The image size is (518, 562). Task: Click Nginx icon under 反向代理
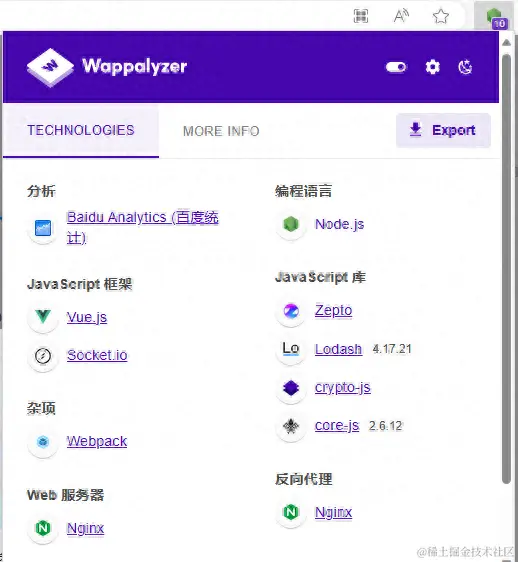coord(291,512)
